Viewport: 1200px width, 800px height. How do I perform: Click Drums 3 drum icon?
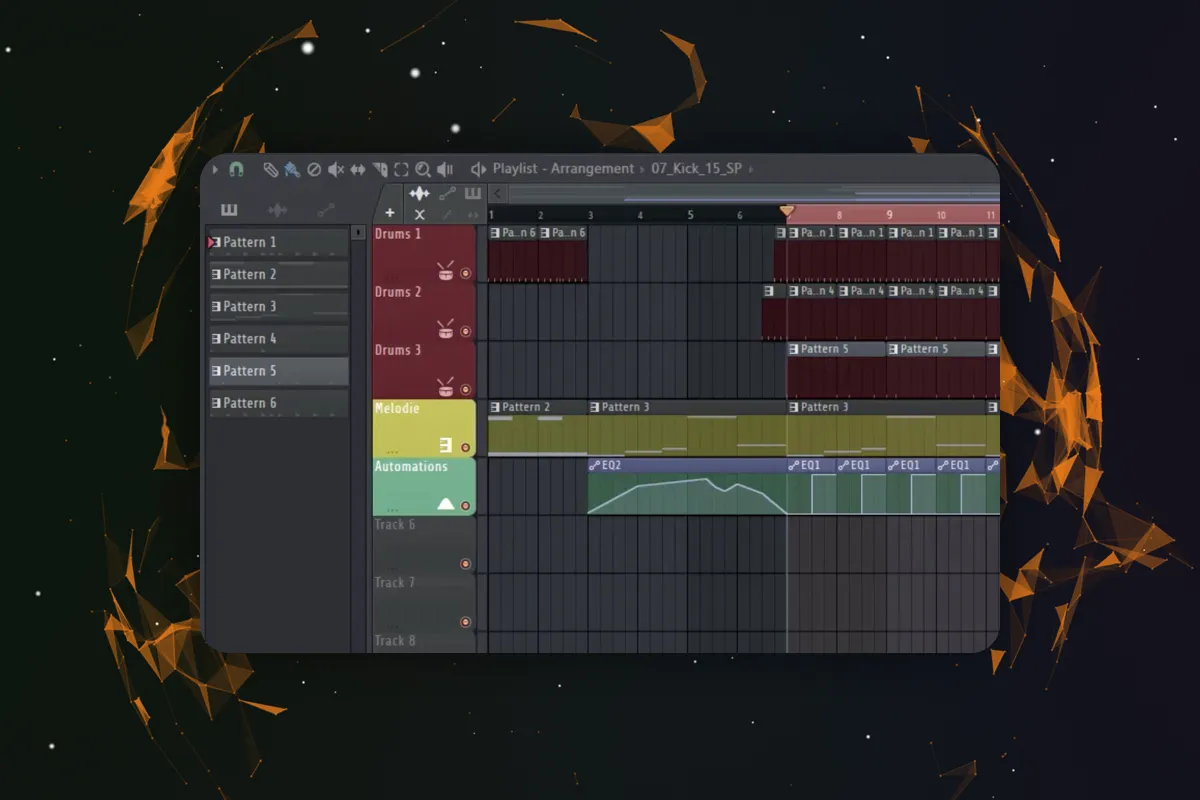click(446, 387)
